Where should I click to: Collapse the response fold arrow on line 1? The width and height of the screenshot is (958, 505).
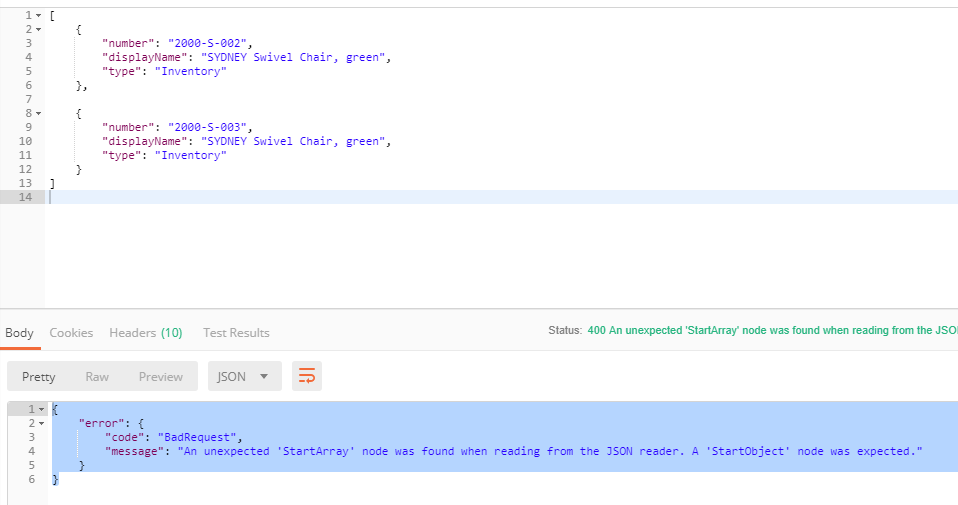pyautogui.click(x=42, y=409)
